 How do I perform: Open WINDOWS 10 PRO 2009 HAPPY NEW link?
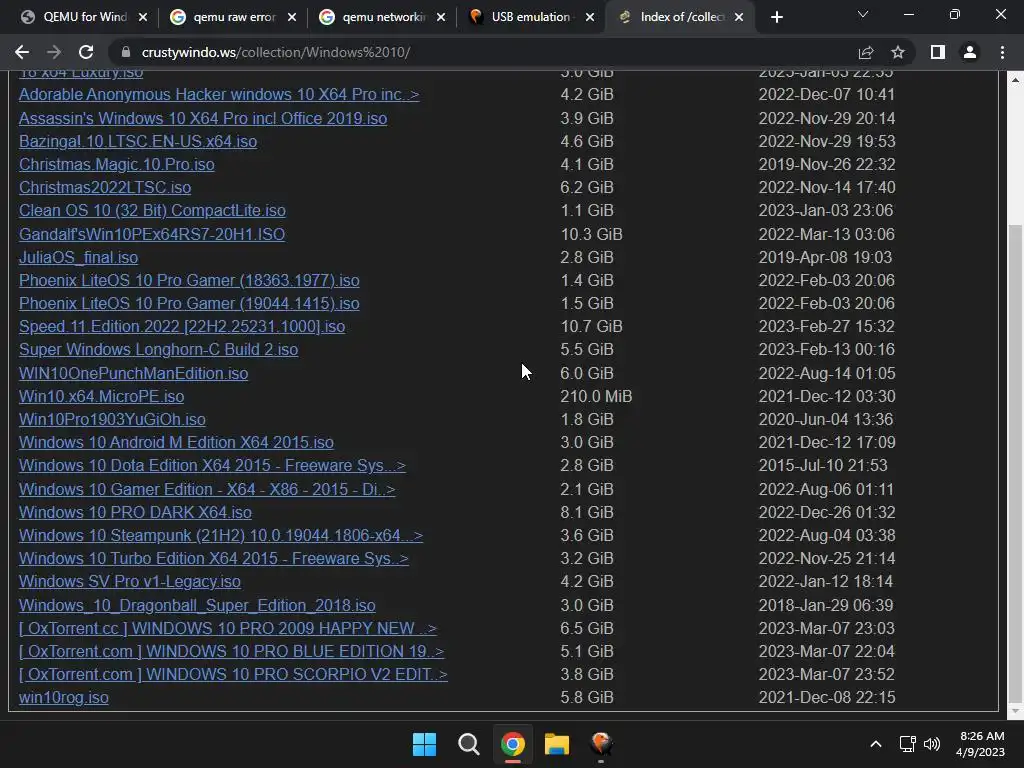[x=228, y=628]
